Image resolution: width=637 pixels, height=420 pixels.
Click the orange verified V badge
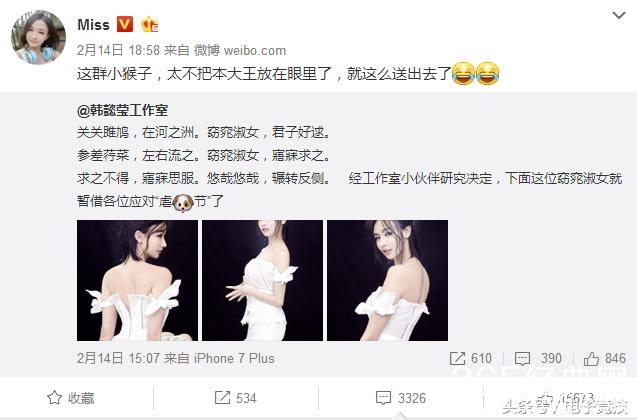coord(125,24)
